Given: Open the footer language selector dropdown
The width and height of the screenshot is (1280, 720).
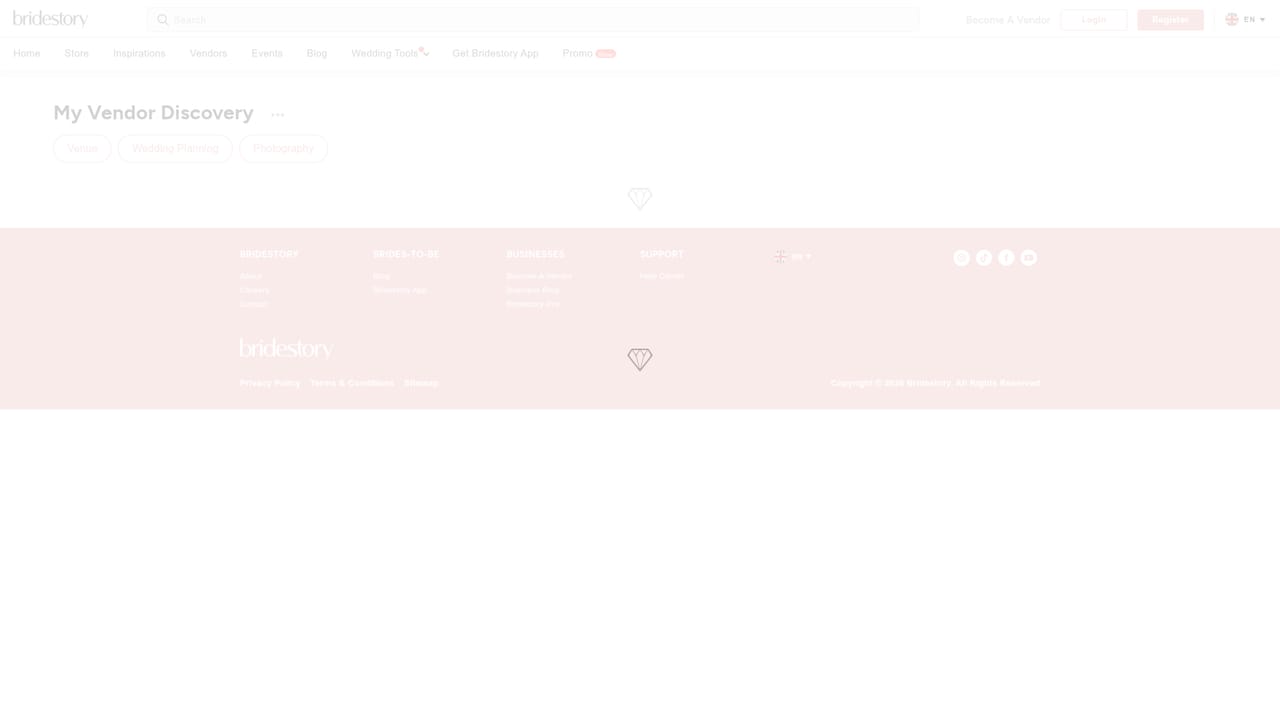Looking at the screenshot, I should pos(793,257).
